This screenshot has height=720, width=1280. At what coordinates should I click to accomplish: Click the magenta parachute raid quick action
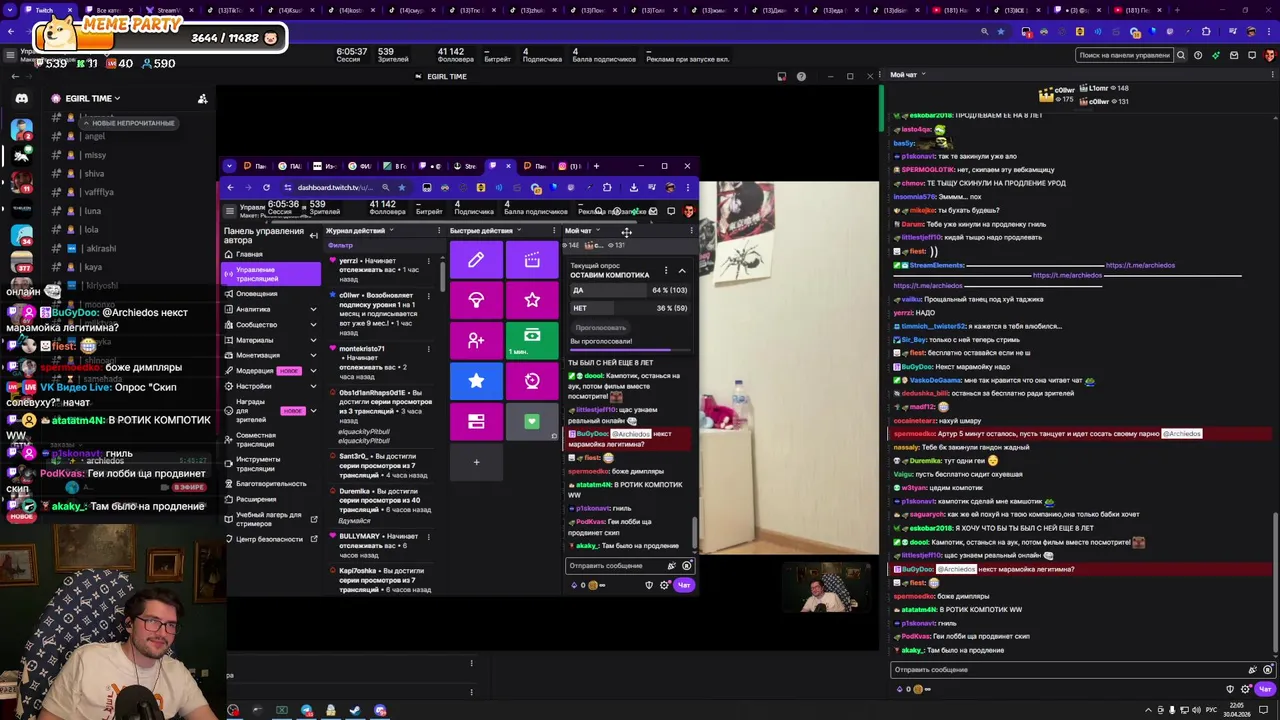click(476, 300)
